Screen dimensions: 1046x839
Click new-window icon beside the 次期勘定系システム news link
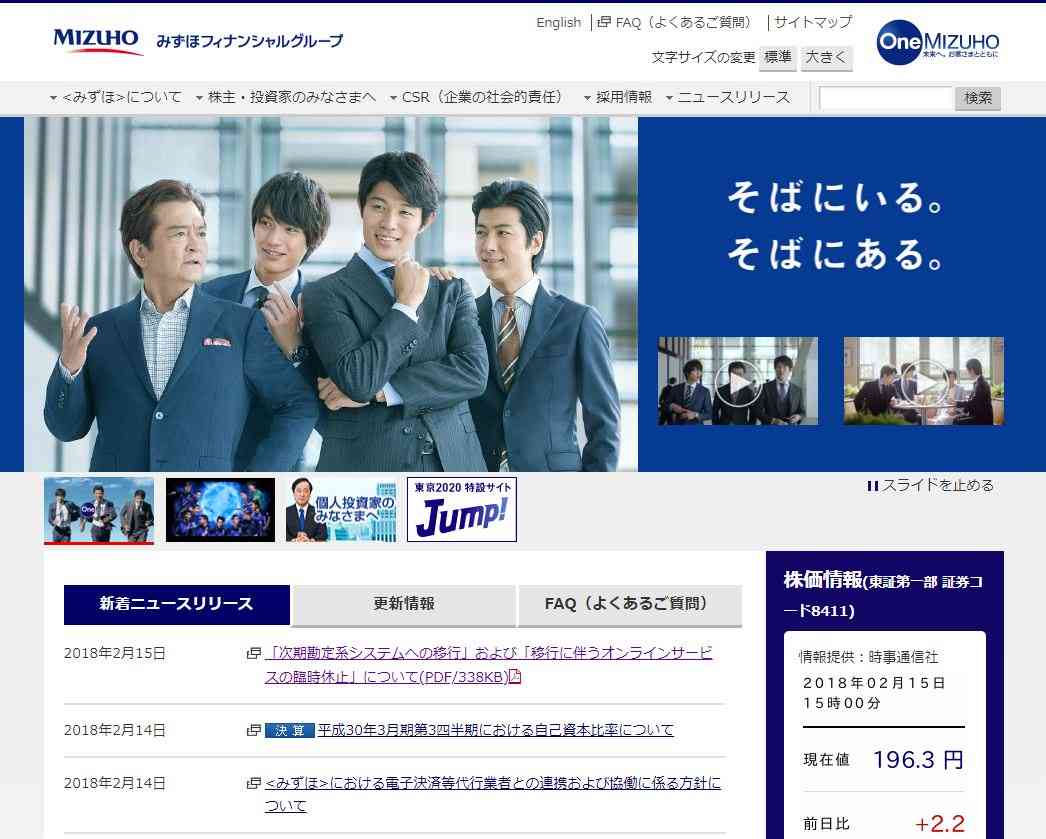[x=253, y=653]
